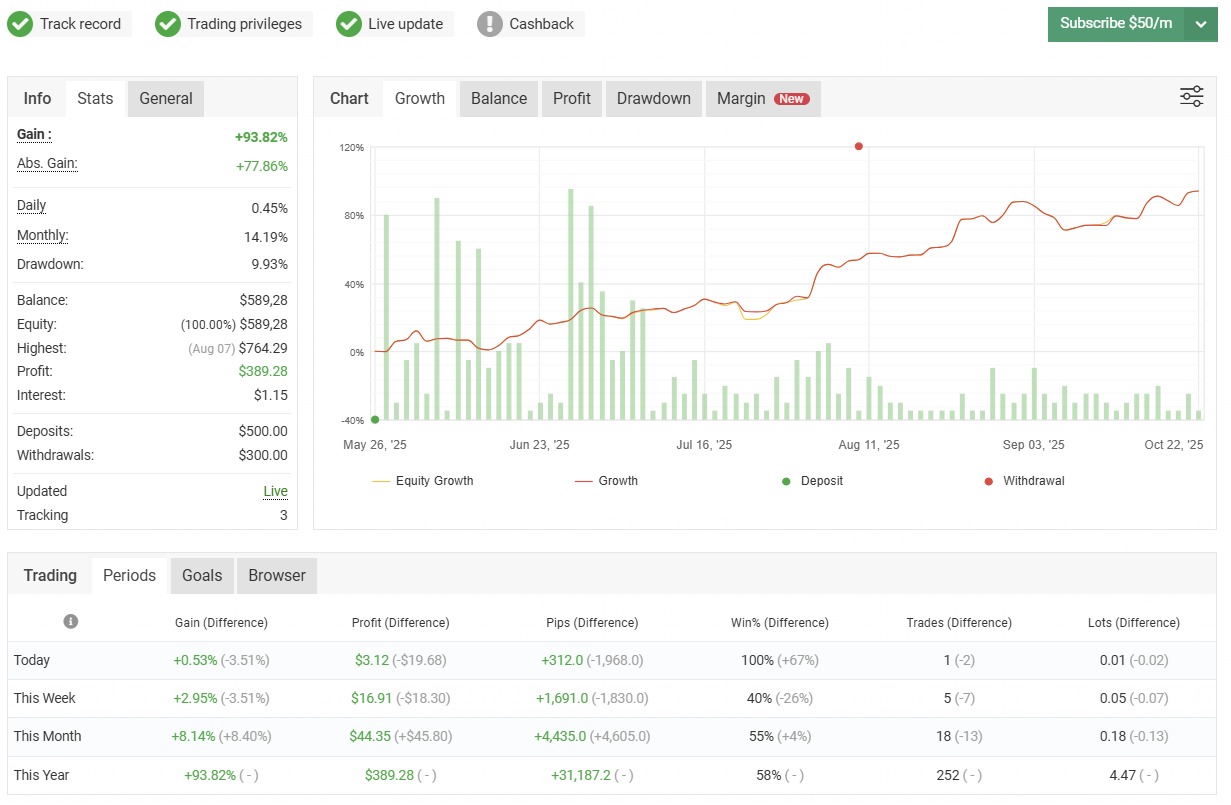Switch to the General tab
1231x805 pixels.
(166, 98)
